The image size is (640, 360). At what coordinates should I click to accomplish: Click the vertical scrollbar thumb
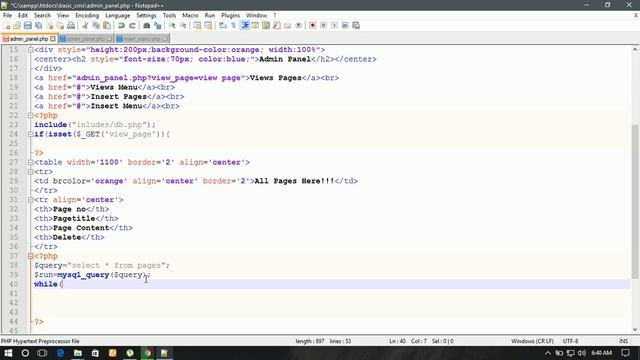pyautogui.click(x=635, y=202)
